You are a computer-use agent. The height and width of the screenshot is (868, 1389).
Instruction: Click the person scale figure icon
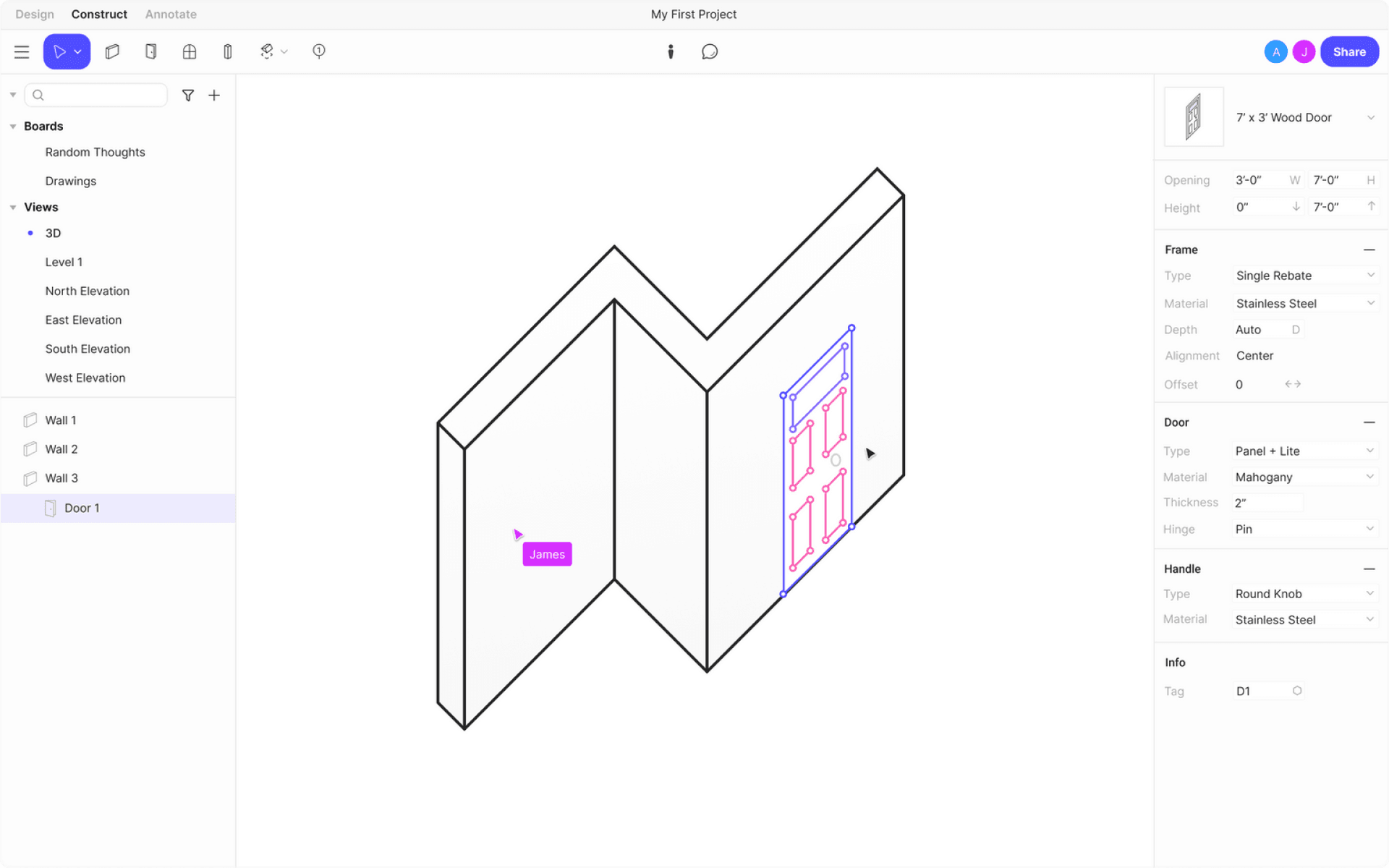pos(671,51)
